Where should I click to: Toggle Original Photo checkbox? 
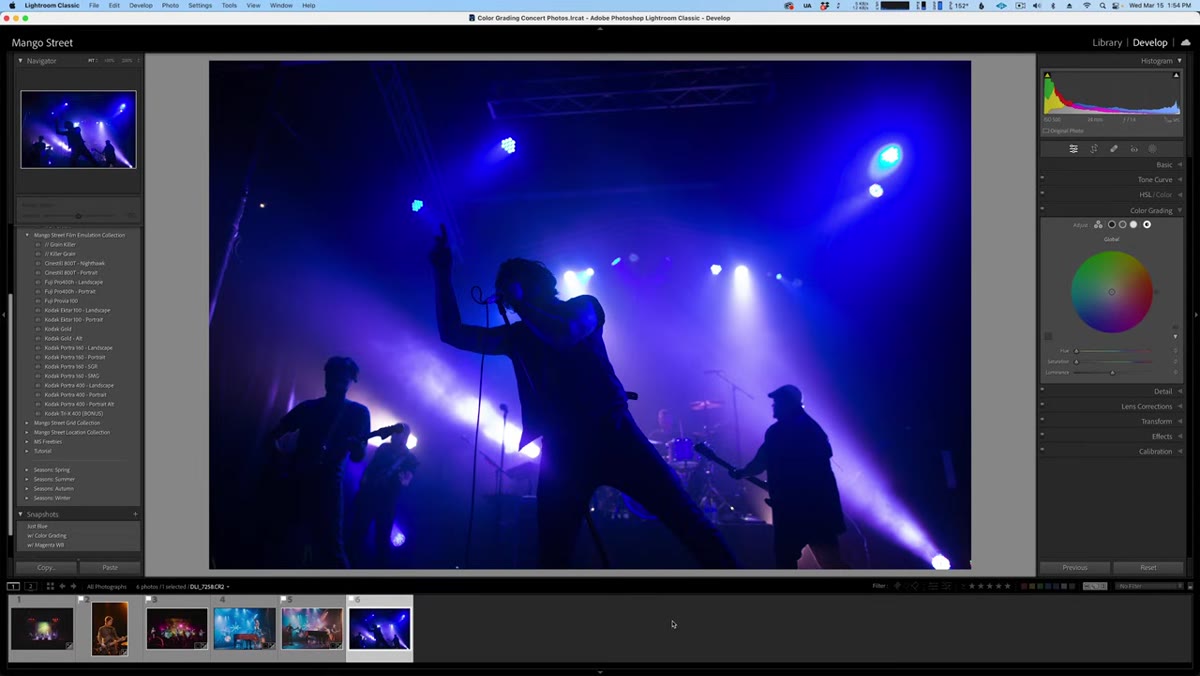tap(1046, 130)
